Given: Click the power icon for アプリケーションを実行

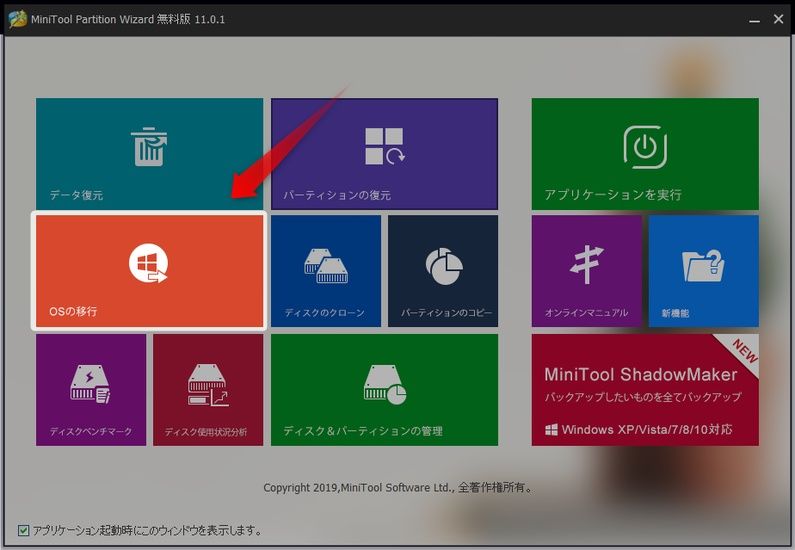Looking at the screenshot, I should coord(645,147).
